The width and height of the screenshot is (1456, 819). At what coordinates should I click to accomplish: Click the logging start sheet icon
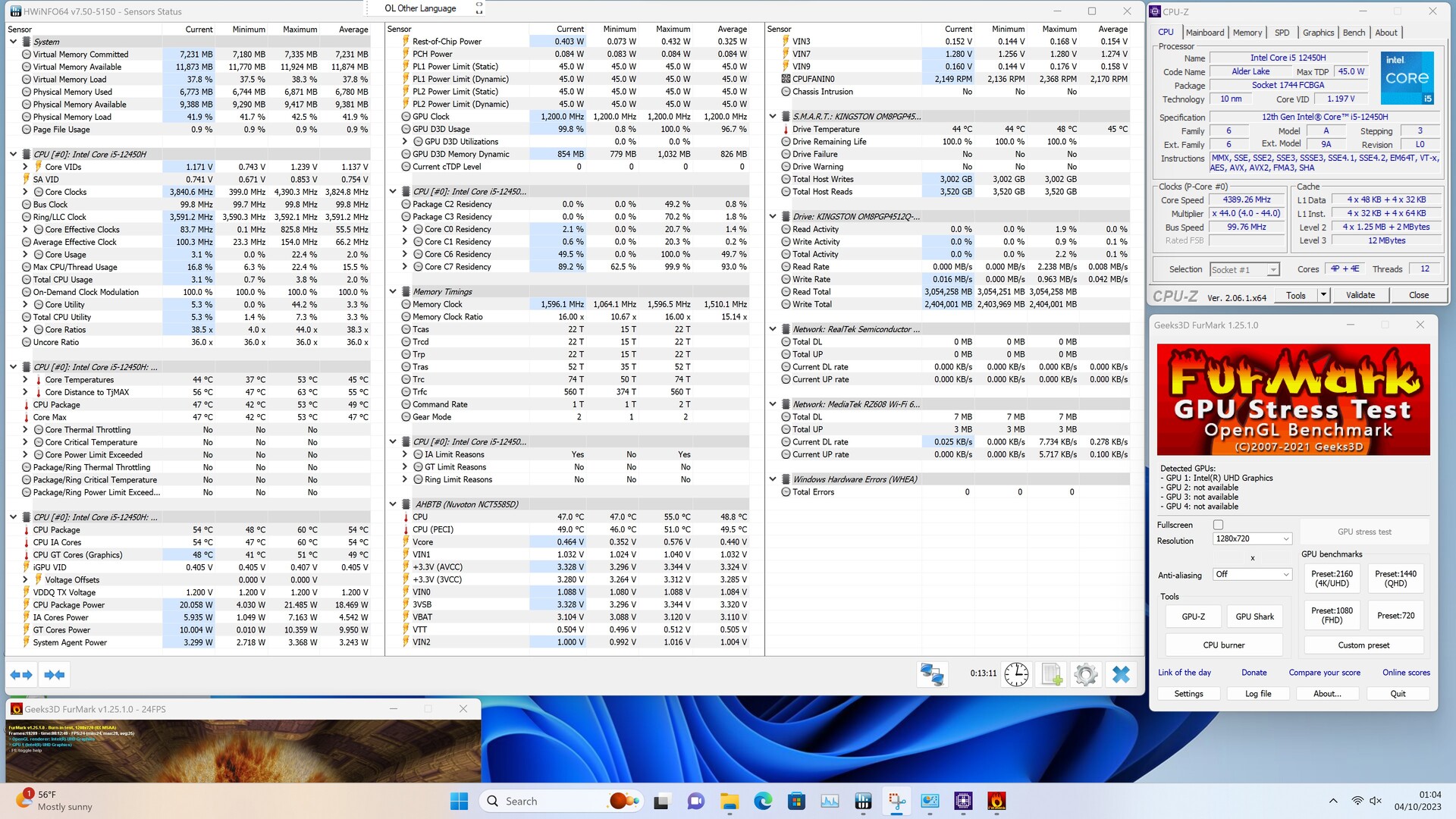(x=1052, y=674)
